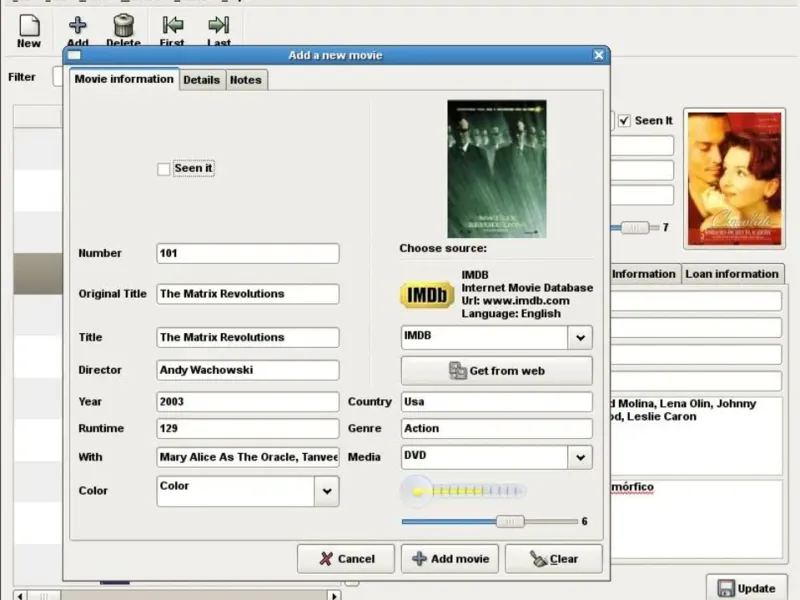The height and width of the screenshot is (600, 800).
Task: Switch to the Details tab
Action: pyautogui.click(x=201, y=80)
